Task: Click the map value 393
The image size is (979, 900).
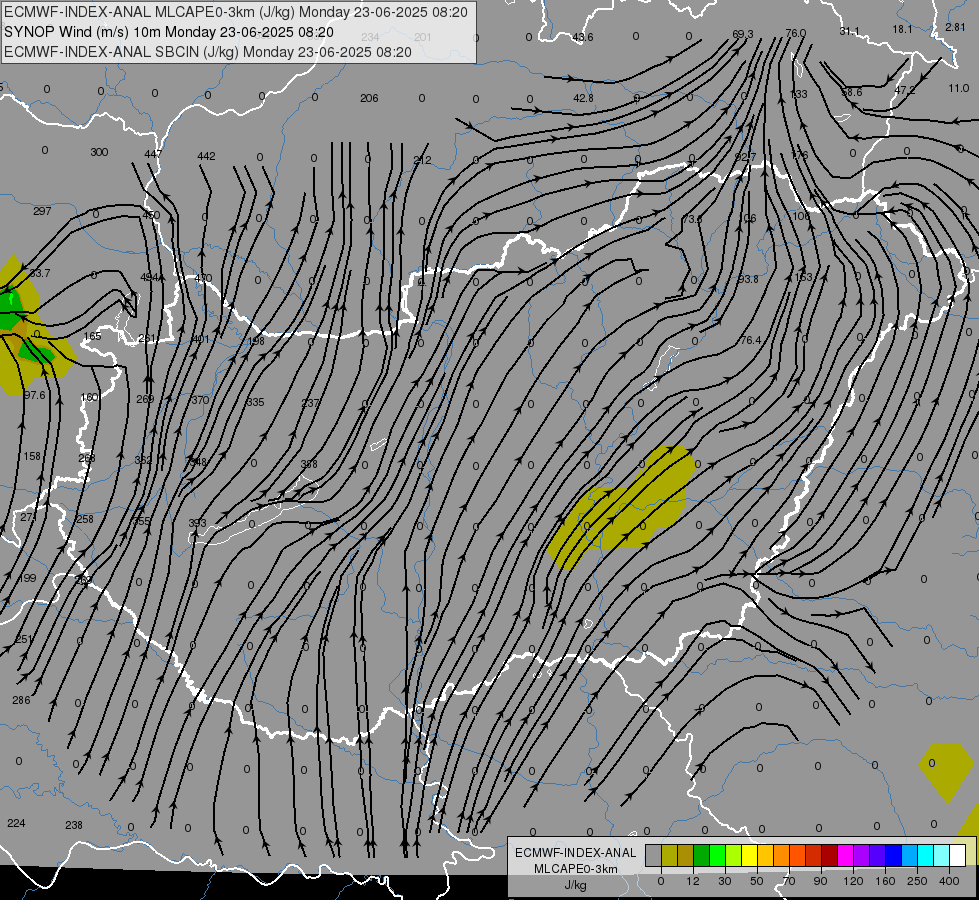Action: click(x=197, y=523)
